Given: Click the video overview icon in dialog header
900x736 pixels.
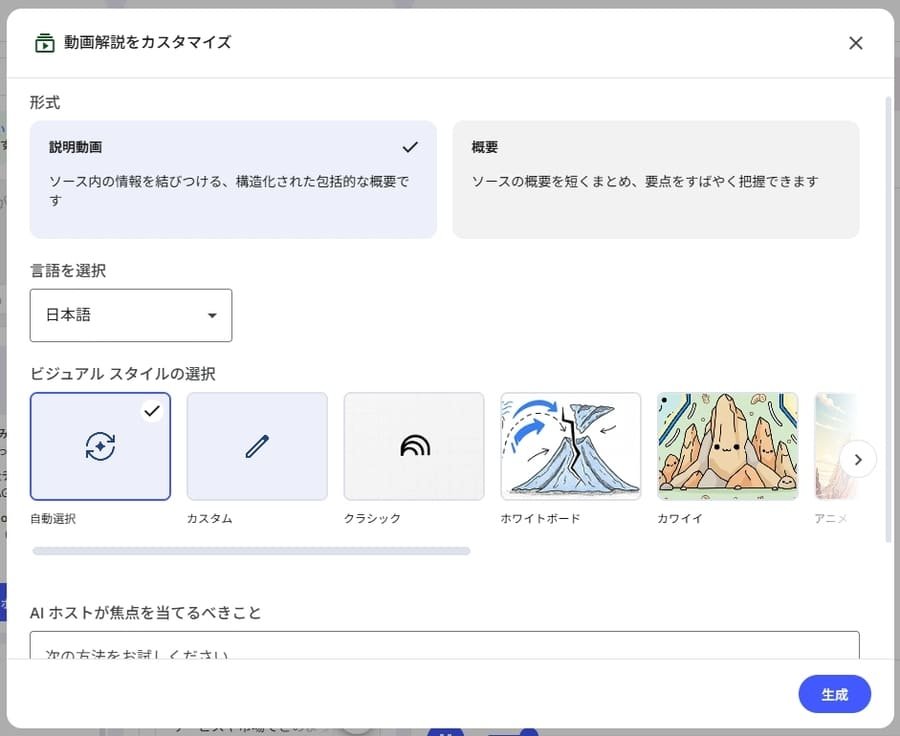Looking at the screenshot, I should coord(43,42).
